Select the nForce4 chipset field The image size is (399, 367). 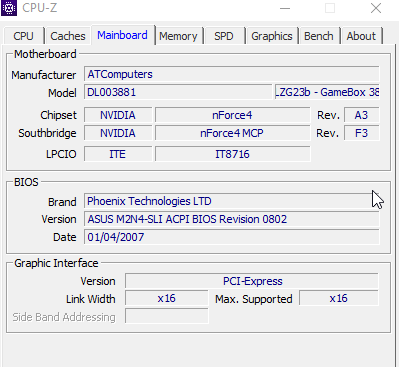coord(232,115)
